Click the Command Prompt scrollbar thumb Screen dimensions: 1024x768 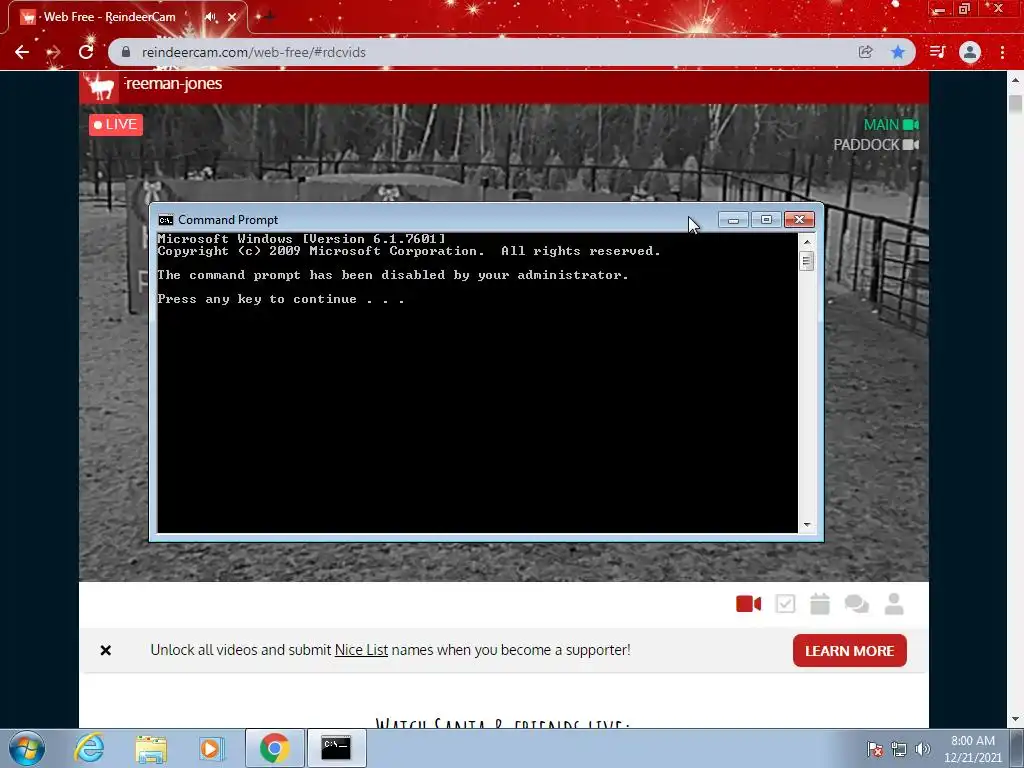click(807, 261)
